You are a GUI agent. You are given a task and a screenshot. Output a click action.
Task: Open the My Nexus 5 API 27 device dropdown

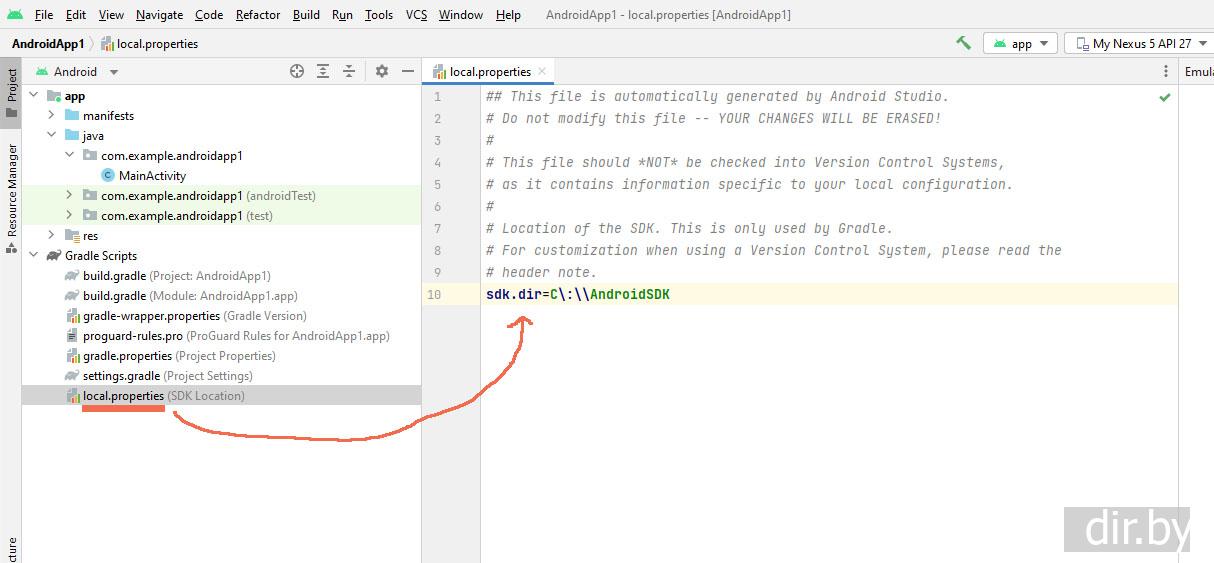click(x=1140, y=43)
